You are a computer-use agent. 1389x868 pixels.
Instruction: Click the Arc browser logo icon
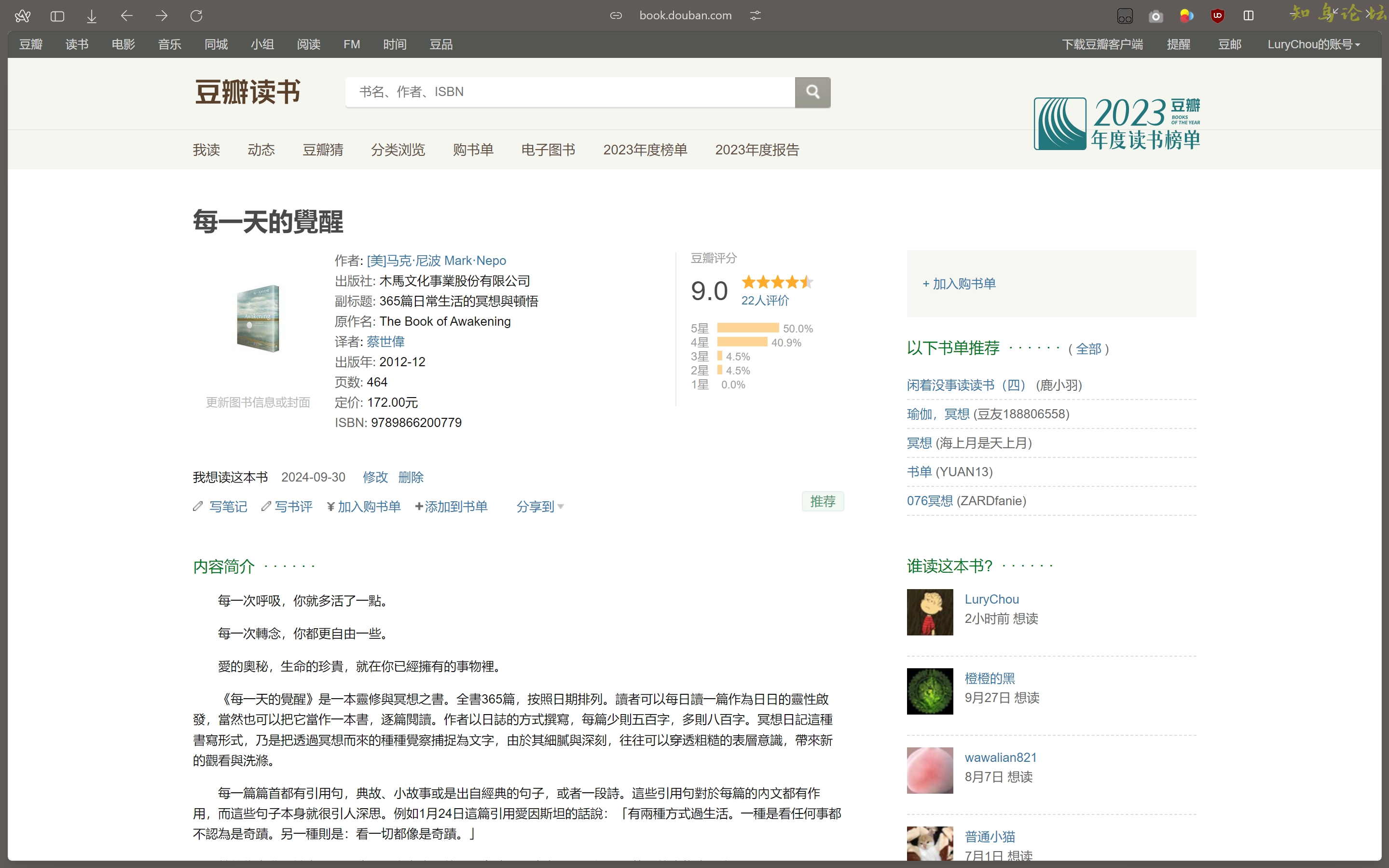tap(22, 16)
